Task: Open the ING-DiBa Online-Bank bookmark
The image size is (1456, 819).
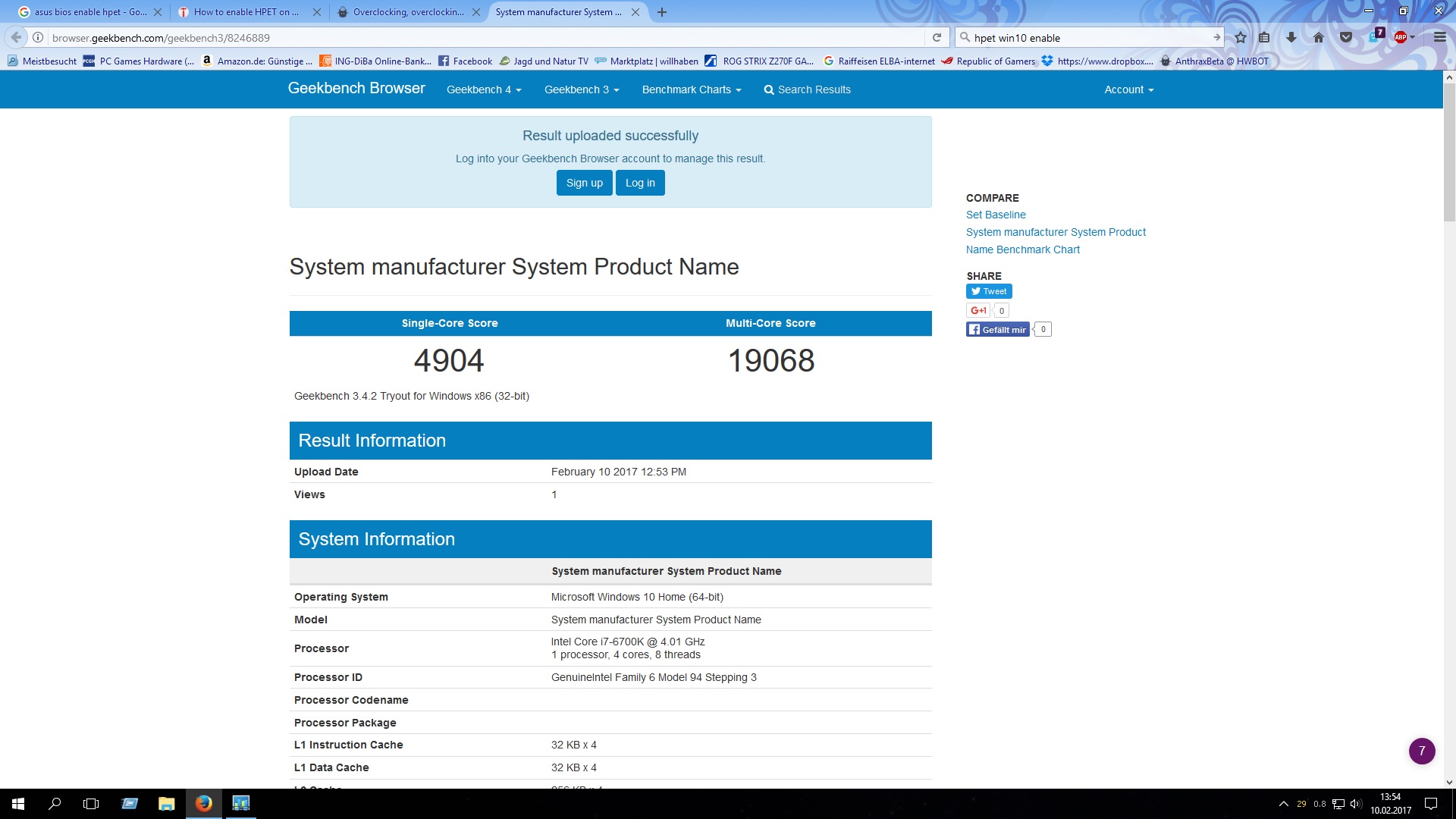Action: point(375,61)
